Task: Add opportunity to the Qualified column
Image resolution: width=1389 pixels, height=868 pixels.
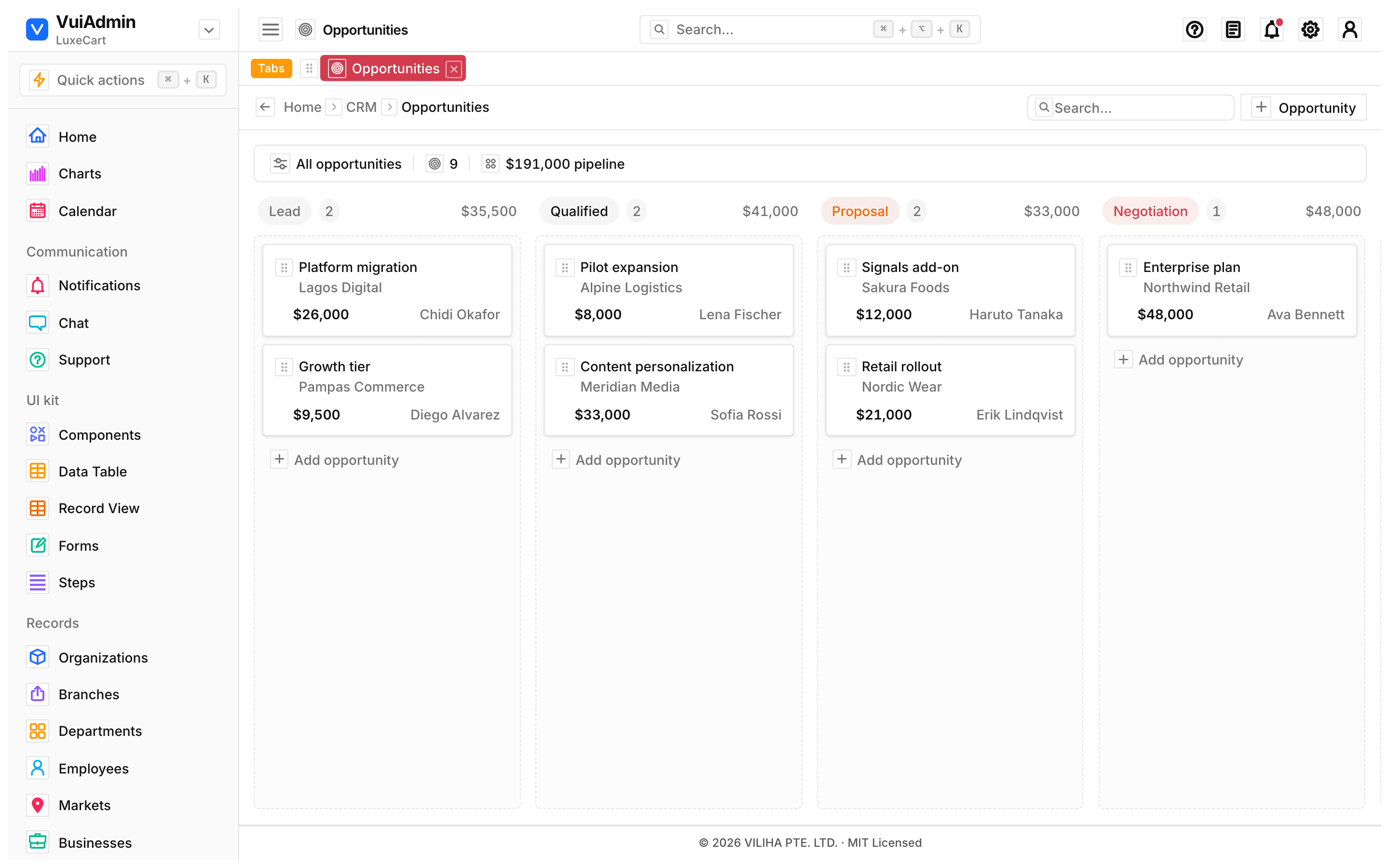Action: click(x=616, y=459)
